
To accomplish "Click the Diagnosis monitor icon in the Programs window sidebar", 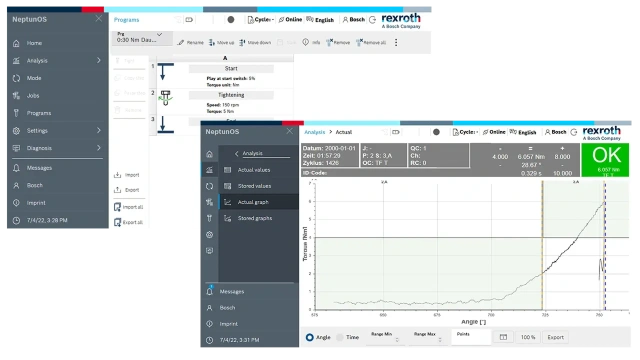I will click(16, 148).
